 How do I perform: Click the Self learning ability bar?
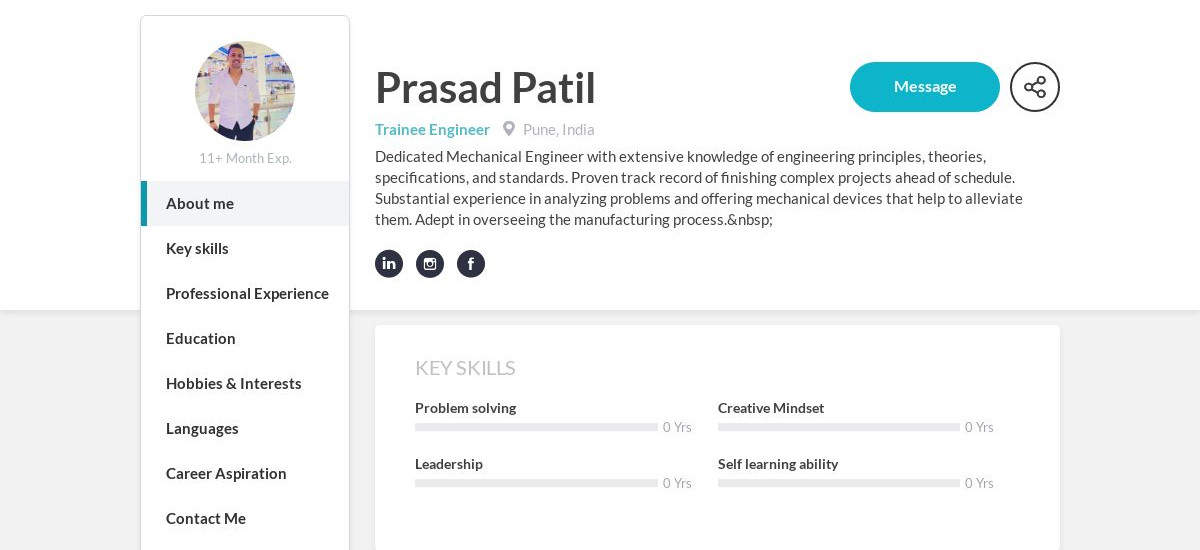(x=839, y=483)
